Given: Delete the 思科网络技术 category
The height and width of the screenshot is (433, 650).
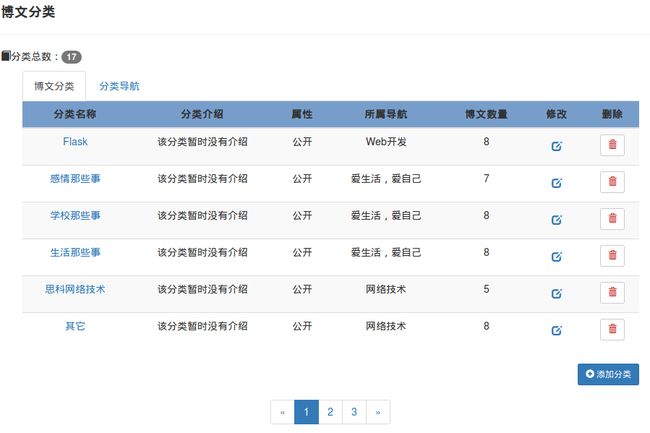Looking at the screenshot, I should point(612,293).
